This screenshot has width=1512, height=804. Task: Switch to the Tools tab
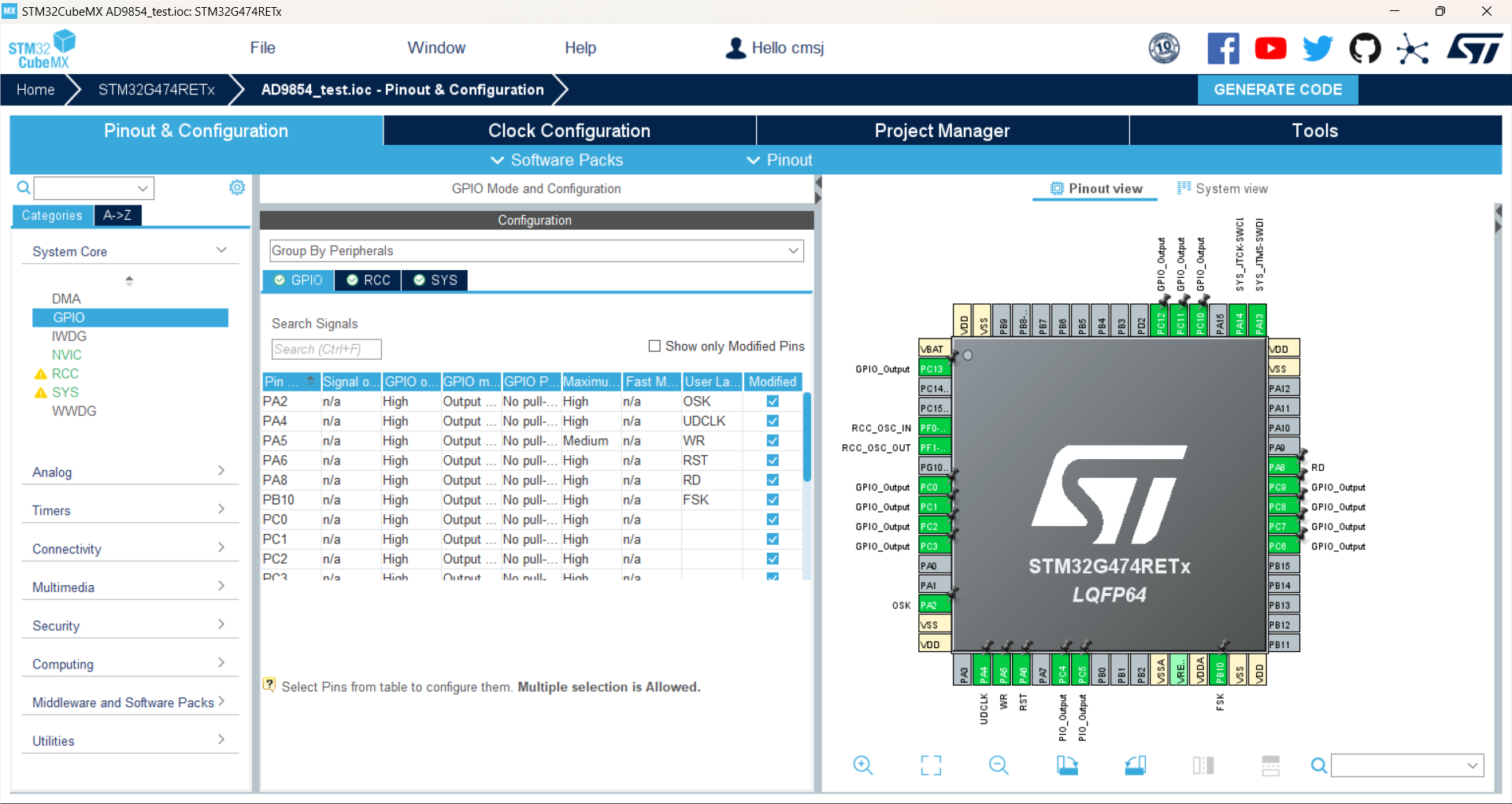[x=1315, y=131]
